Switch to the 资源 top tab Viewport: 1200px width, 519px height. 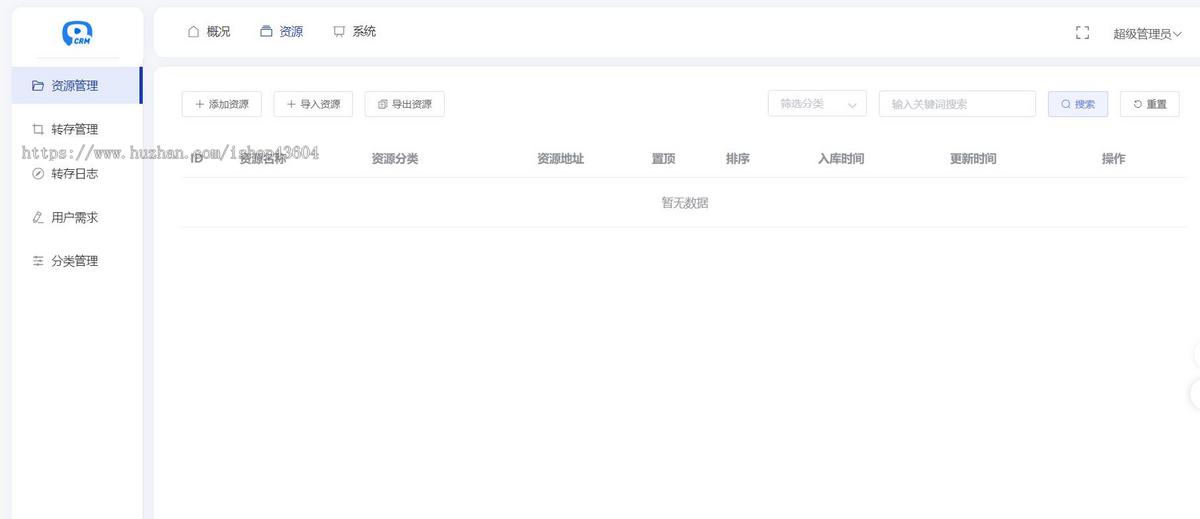pos(281,32)
